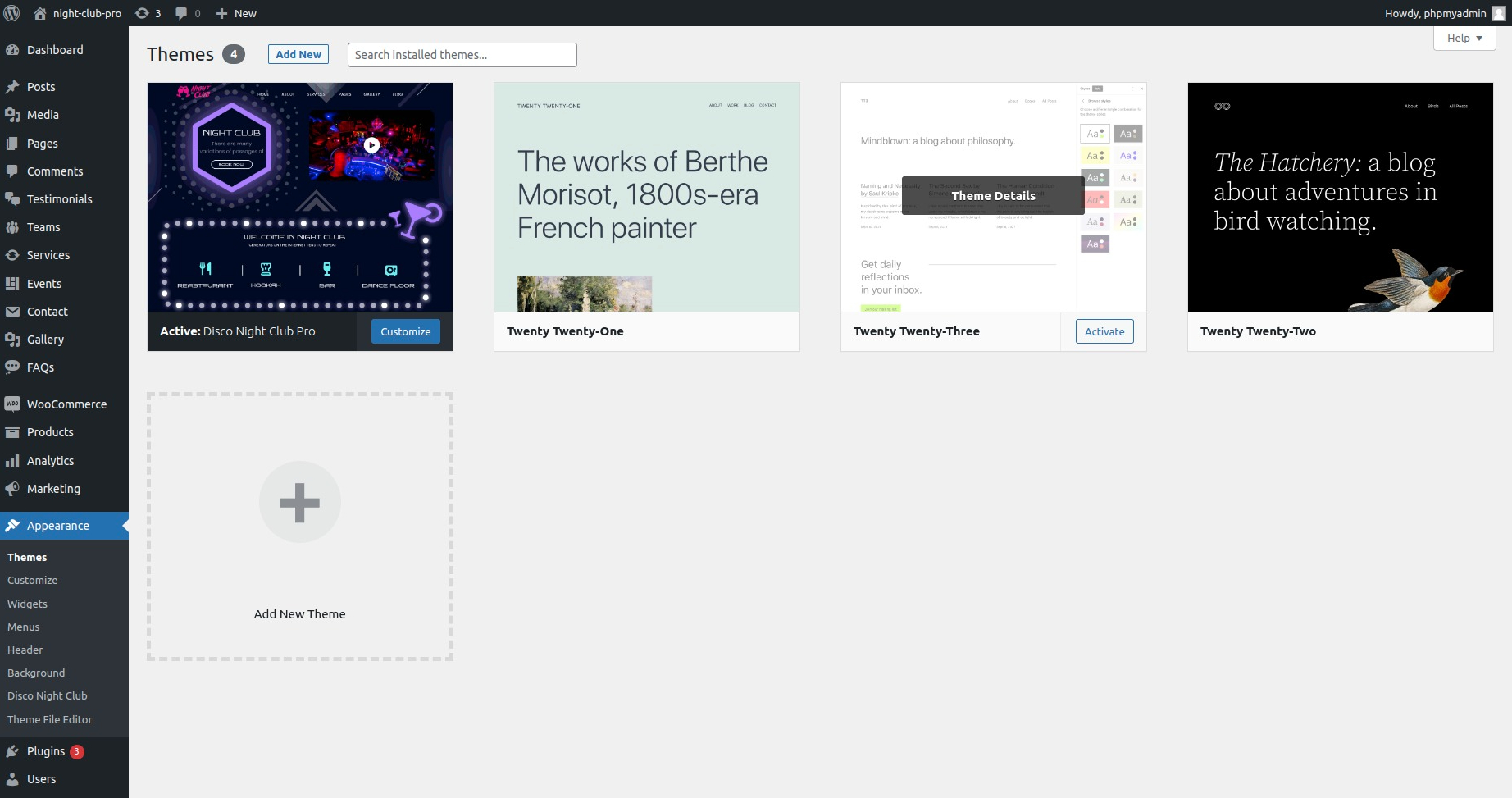Open the Widgets submenu item
Viewport: 1512px width, 798px height.
pos(27,604)
